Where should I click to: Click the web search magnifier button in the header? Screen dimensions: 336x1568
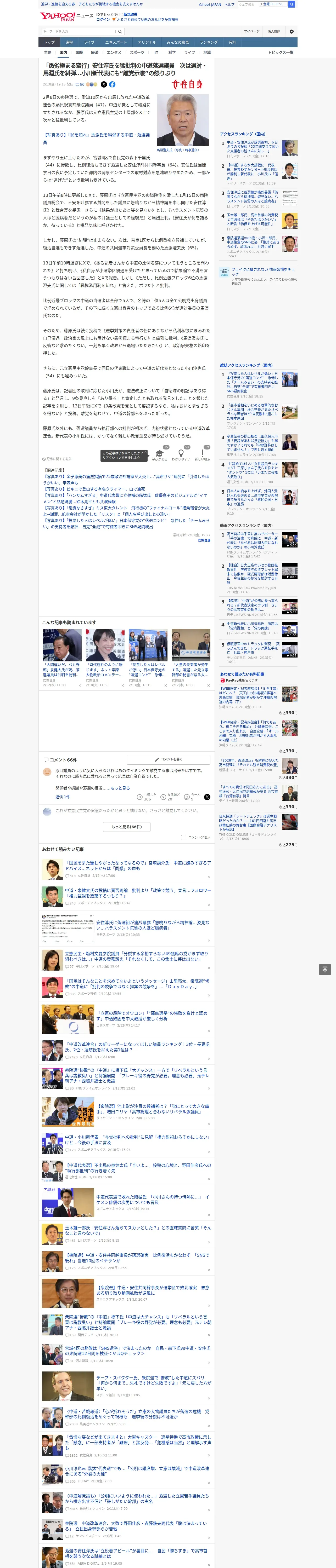(292, 4)
